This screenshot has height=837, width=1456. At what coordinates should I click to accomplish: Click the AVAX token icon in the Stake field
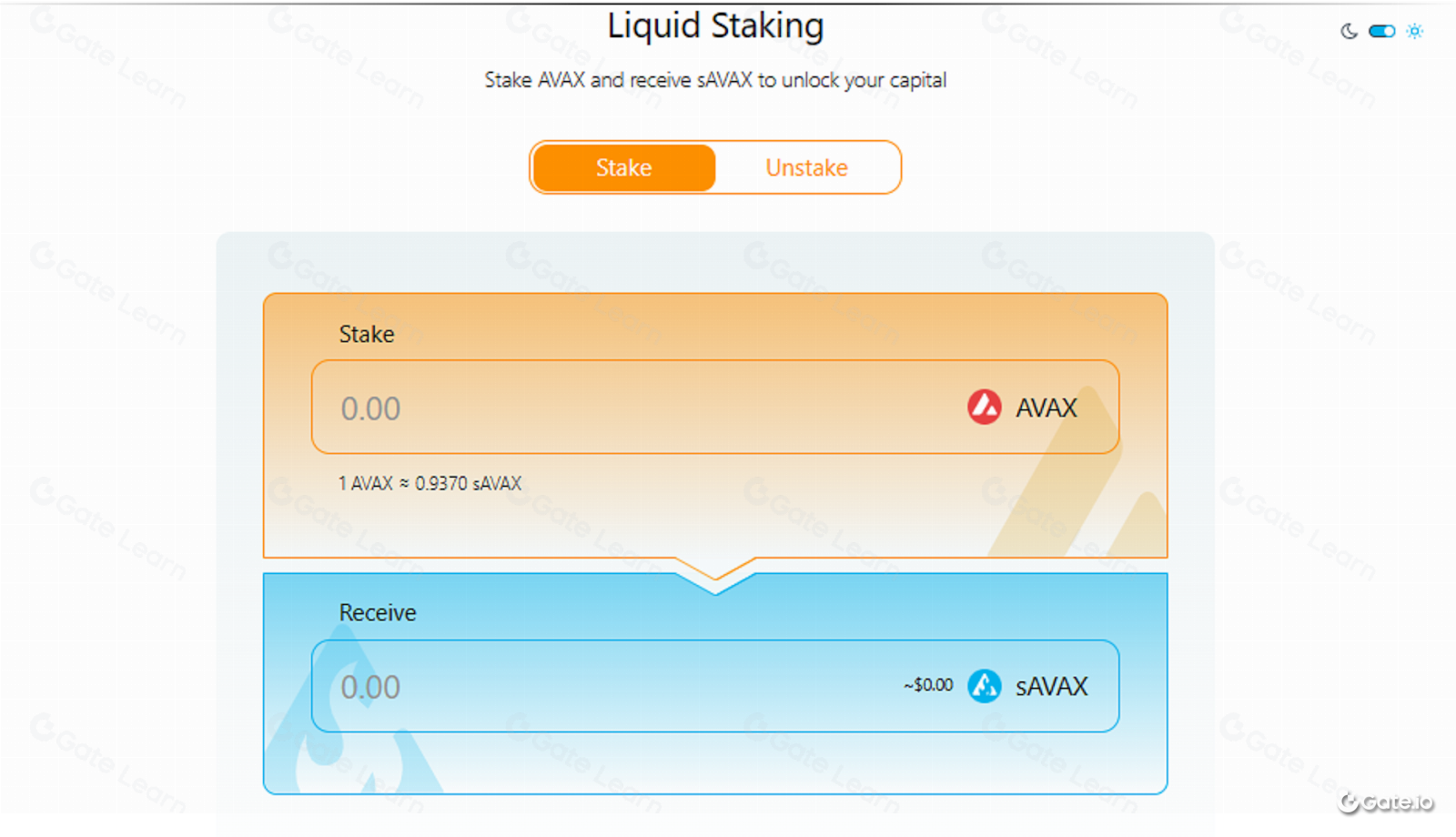point(985,408)
